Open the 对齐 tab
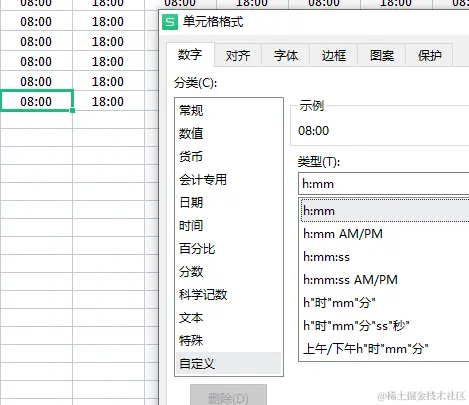 pyautogui.click(x=238, y=55)
